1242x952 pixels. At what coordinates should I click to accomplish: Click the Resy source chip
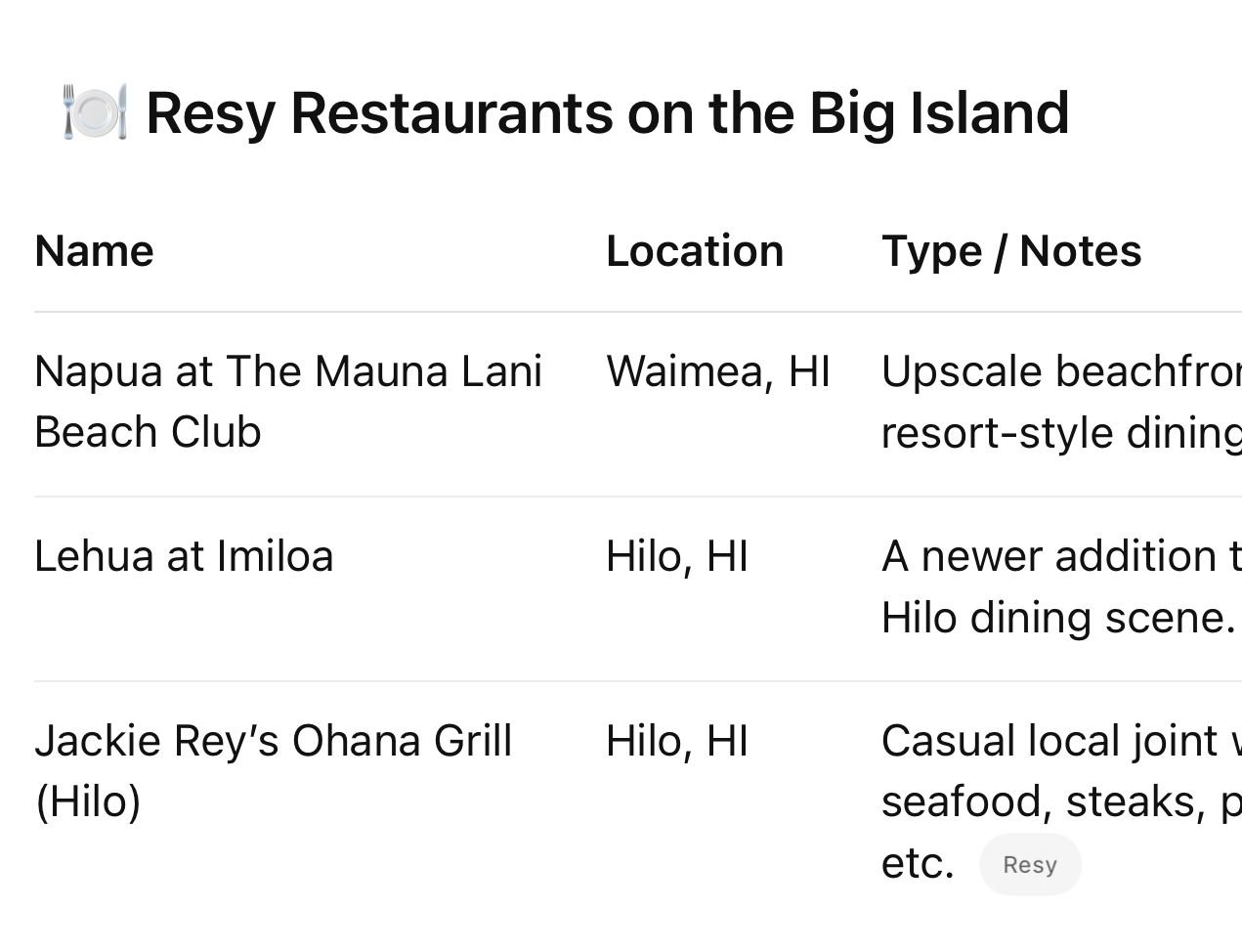(x=1030, y=865)
